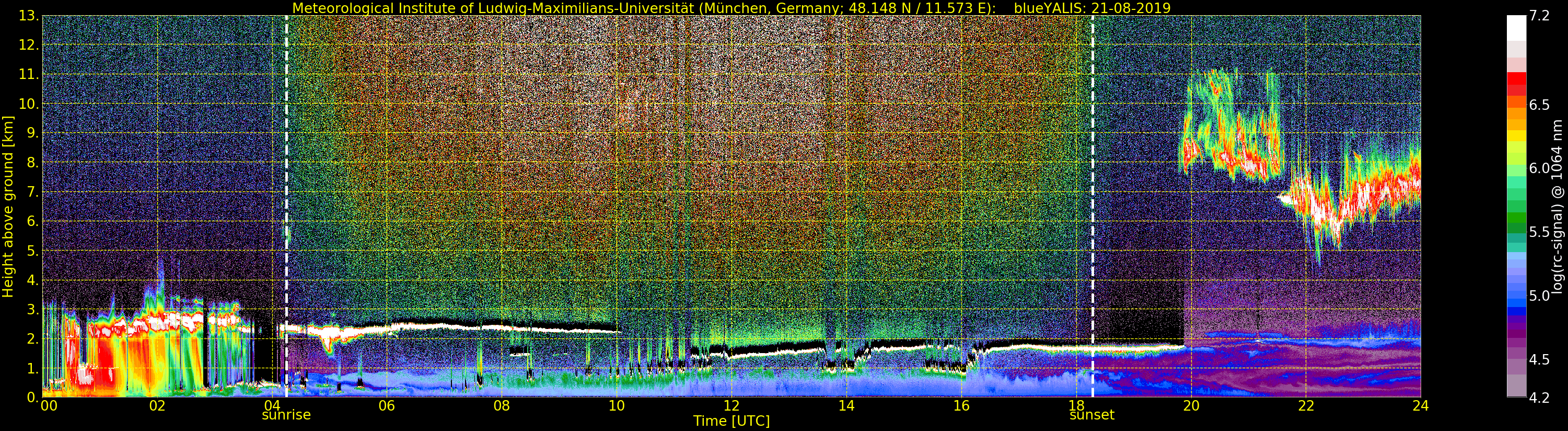Image resolution: width=1568 pixels, height=431 pixels.
Task: Click the 06 tick on the time axis
Action: coord(387,406)
